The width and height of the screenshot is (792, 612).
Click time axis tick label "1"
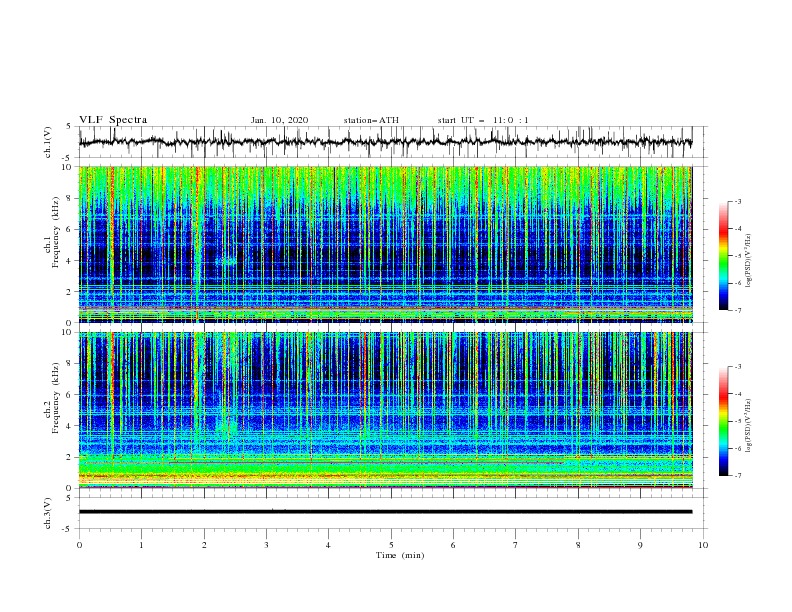pyautogui.click(x=141, y=545)
